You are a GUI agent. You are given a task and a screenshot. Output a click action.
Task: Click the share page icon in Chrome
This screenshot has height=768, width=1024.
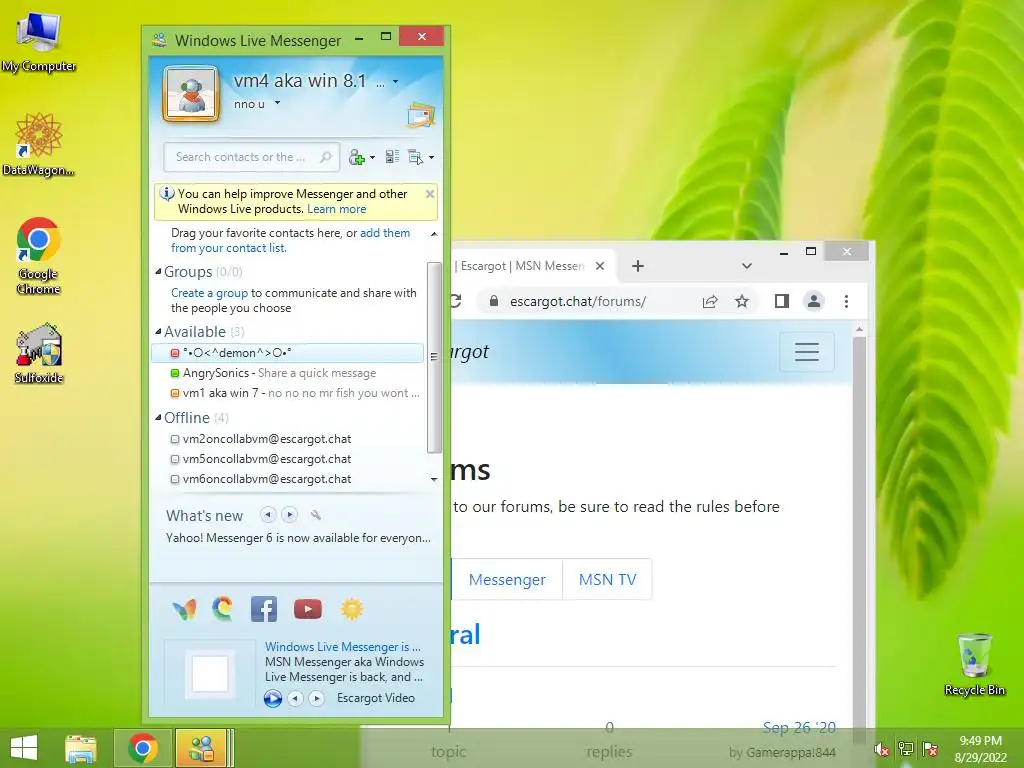710,301
